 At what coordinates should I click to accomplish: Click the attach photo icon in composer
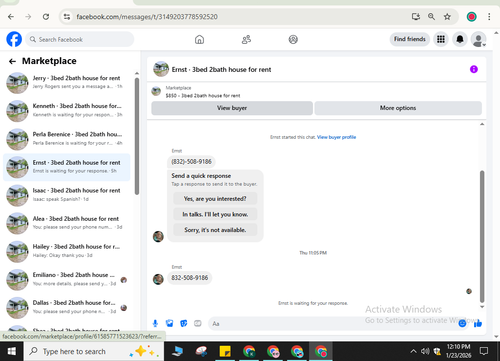(x=169, y=323)
